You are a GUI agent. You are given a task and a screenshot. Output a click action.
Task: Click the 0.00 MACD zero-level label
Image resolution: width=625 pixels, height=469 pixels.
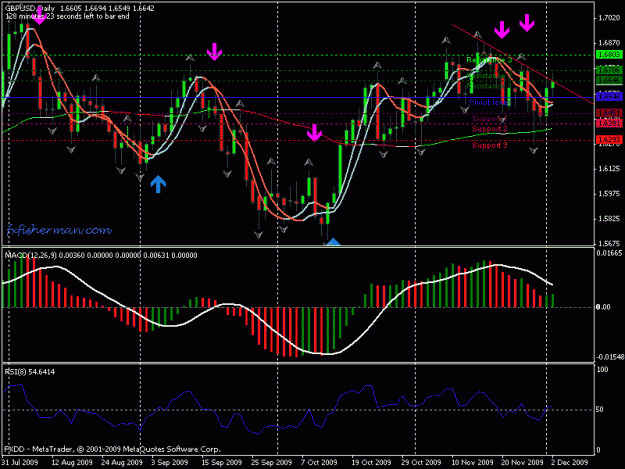click(x=603, y=307)
